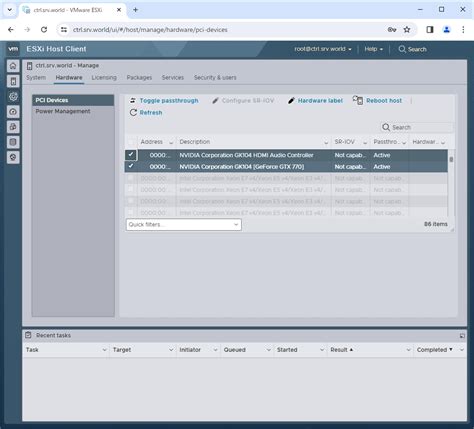474x429 pixels.
Task: Check the first Intel Corporation Xeon row
Action: tap(131, 178)
